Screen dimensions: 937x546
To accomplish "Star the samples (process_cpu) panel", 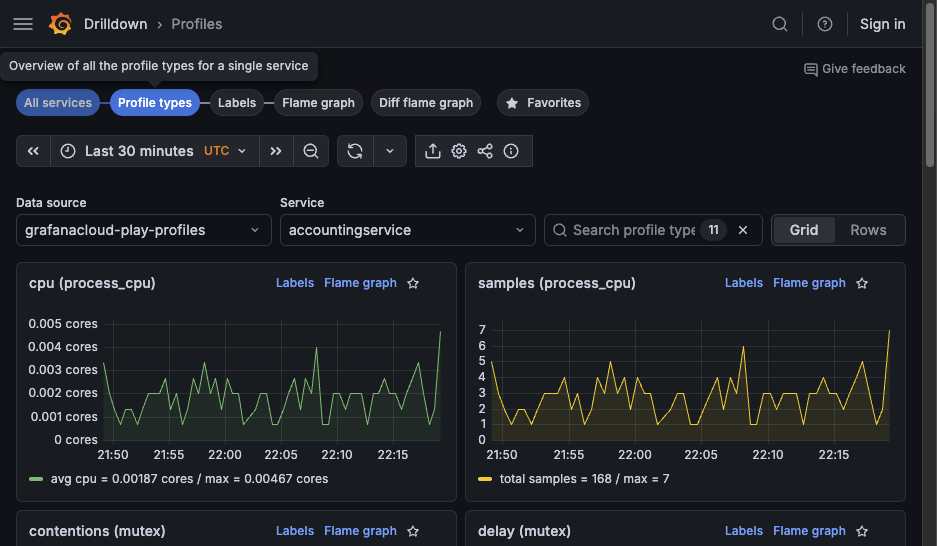I will [862, 283].
